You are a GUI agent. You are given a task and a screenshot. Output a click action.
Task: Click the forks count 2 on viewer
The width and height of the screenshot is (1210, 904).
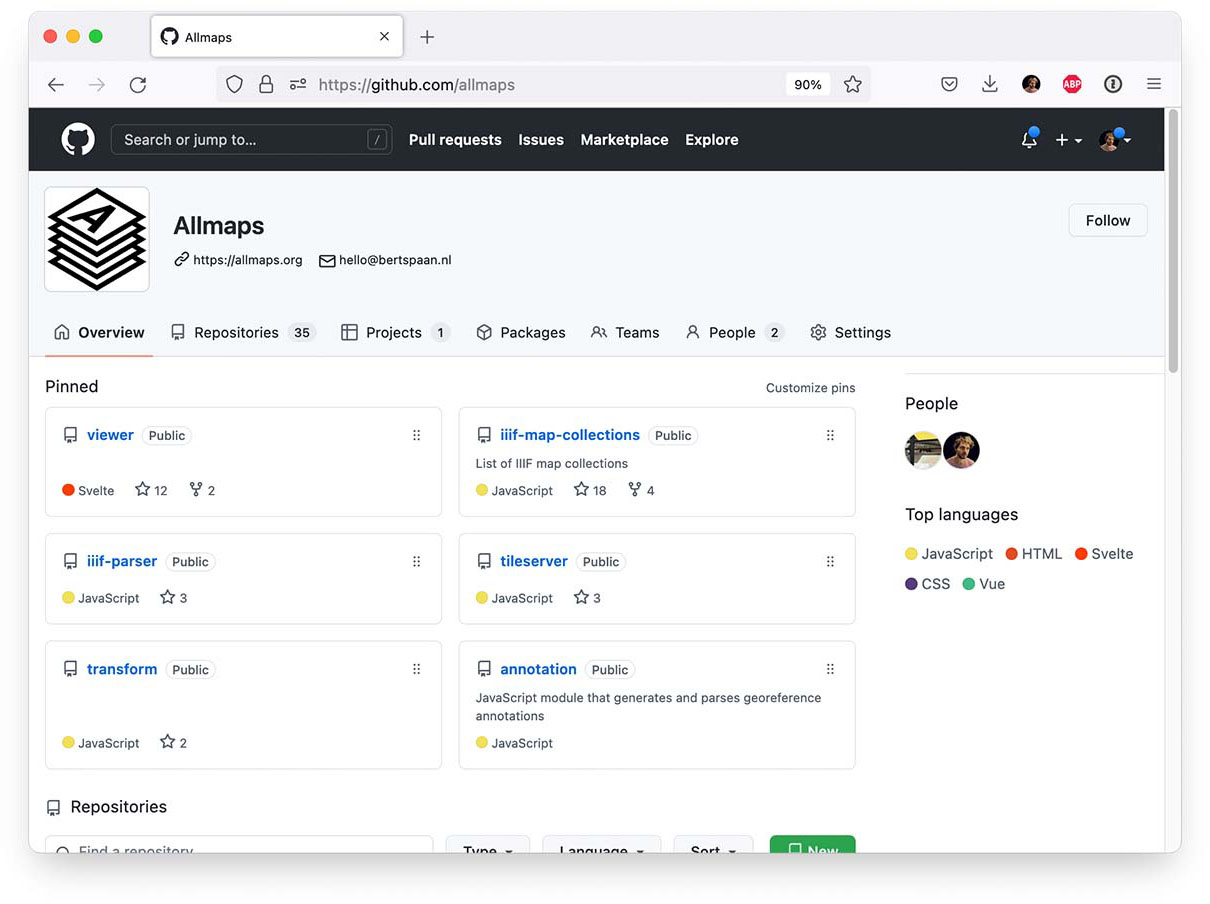point(202,490)
